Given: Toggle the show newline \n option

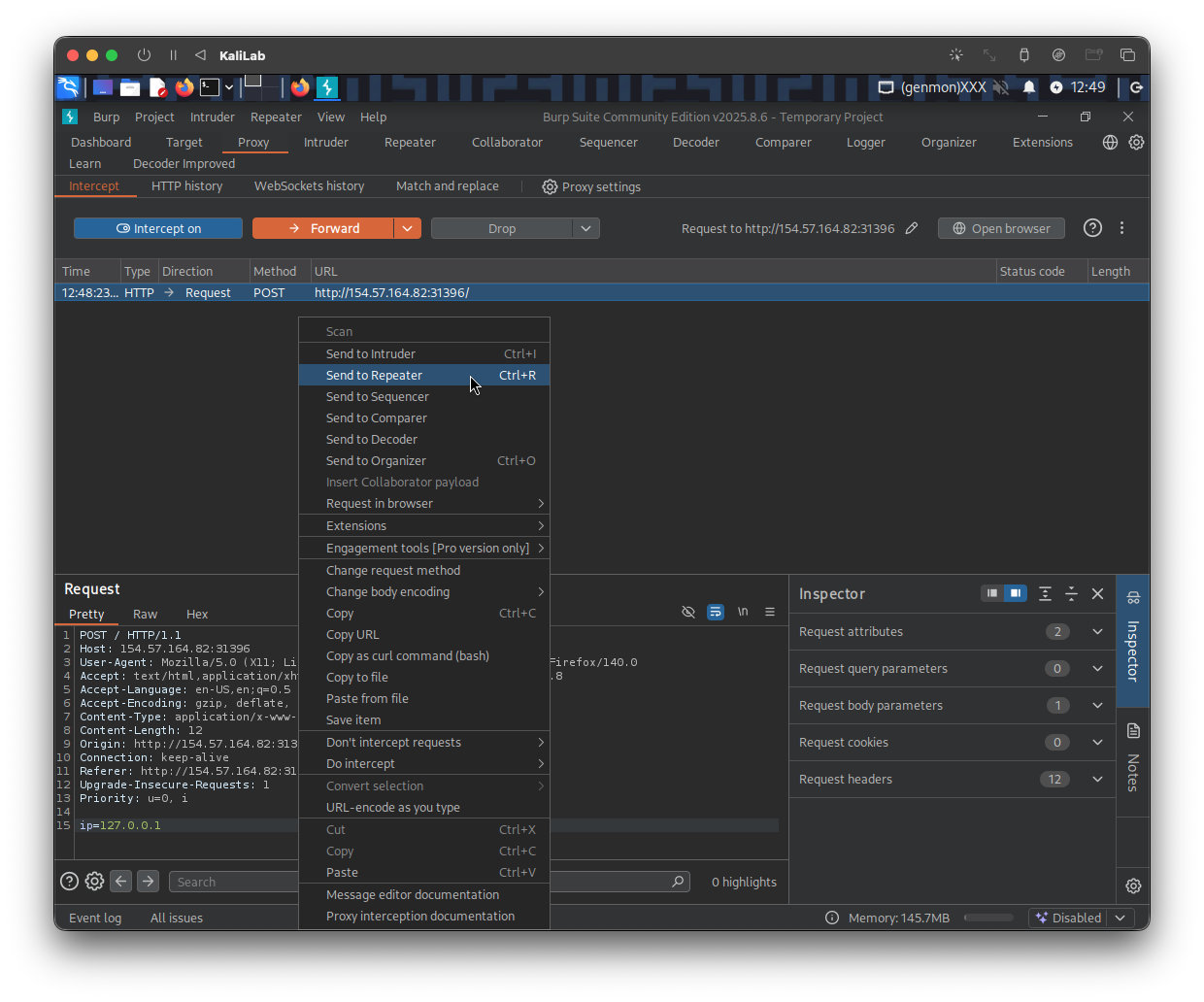Looking at the screenshot, I should (743, 612).
